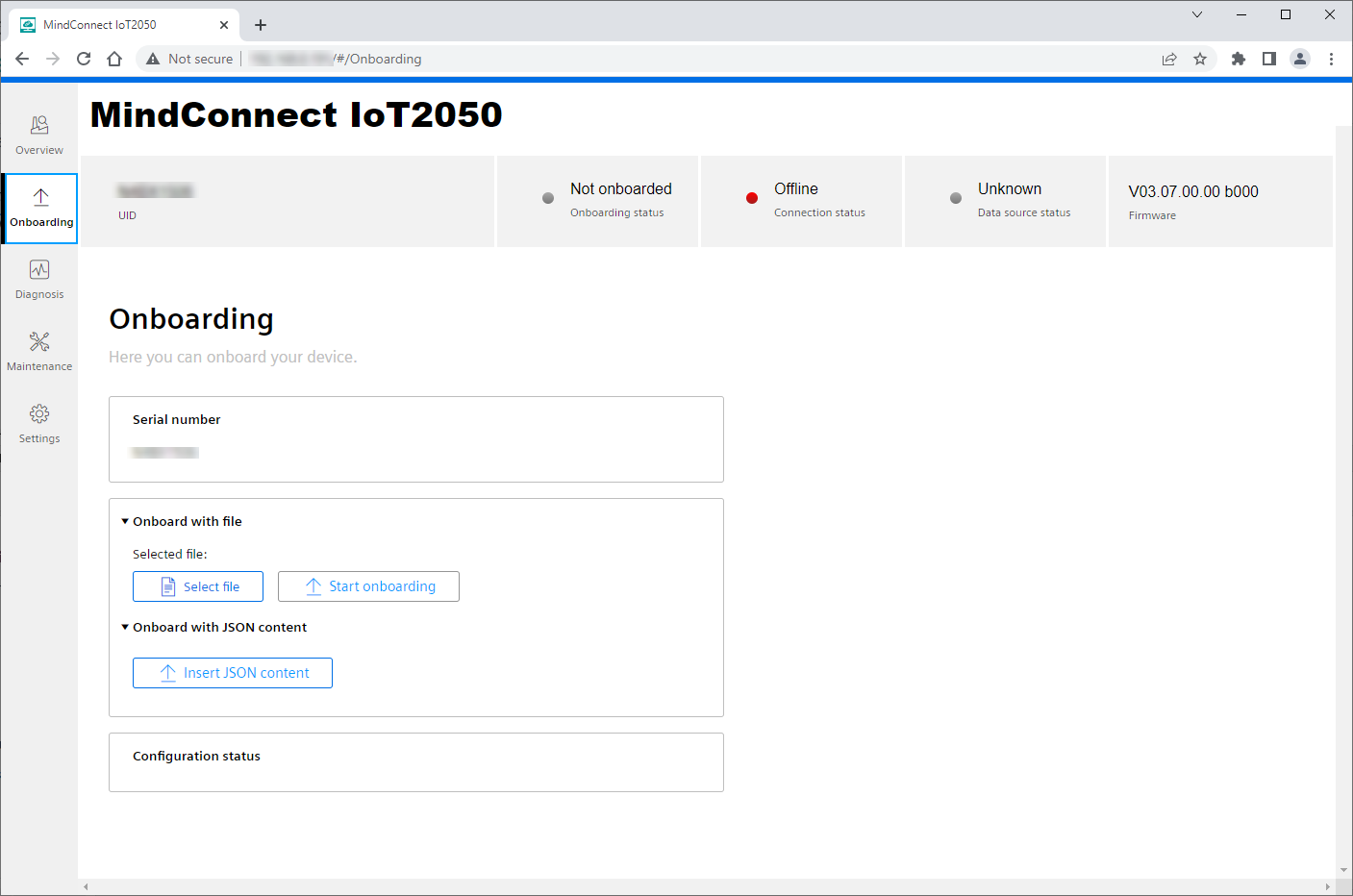The width and height of the screenshot is (1353, 896).
Task: Click the vertical scrollbar down arrow
Action: tap(1343, 871)
